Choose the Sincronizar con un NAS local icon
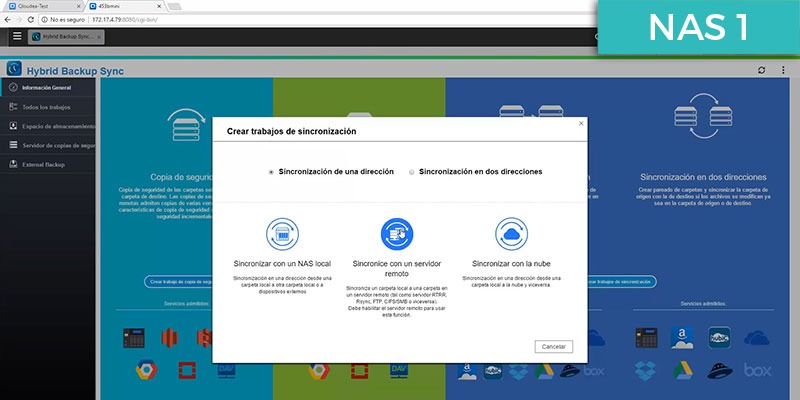800x400 pixels. (282, 234)
